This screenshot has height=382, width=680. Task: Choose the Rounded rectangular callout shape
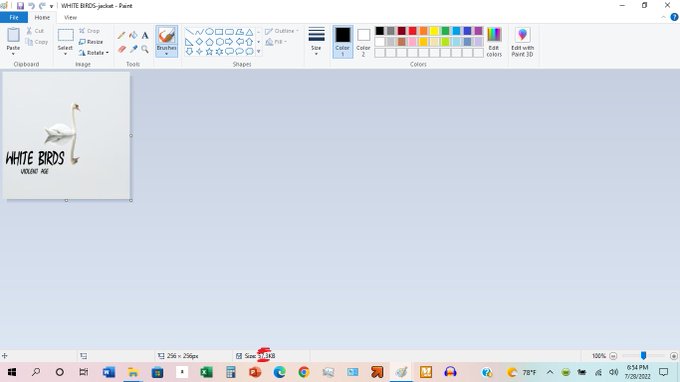click(x=229, y=52)
